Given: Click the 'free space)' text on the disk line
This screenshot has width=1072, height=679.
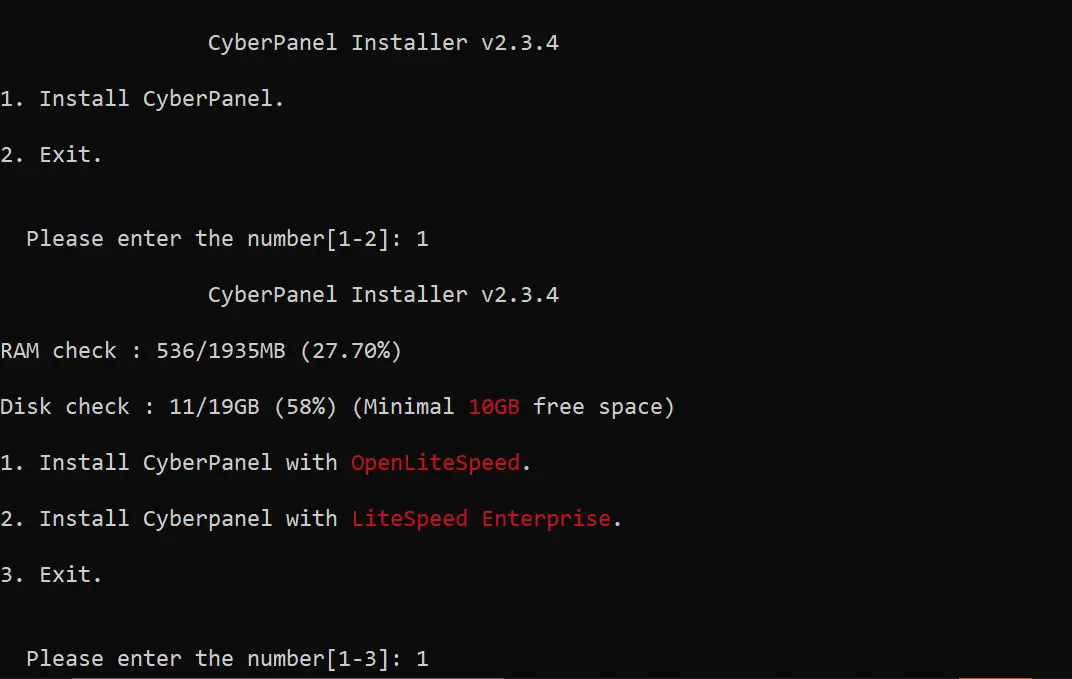Looking at the screenshot, I should click(604, 407).
